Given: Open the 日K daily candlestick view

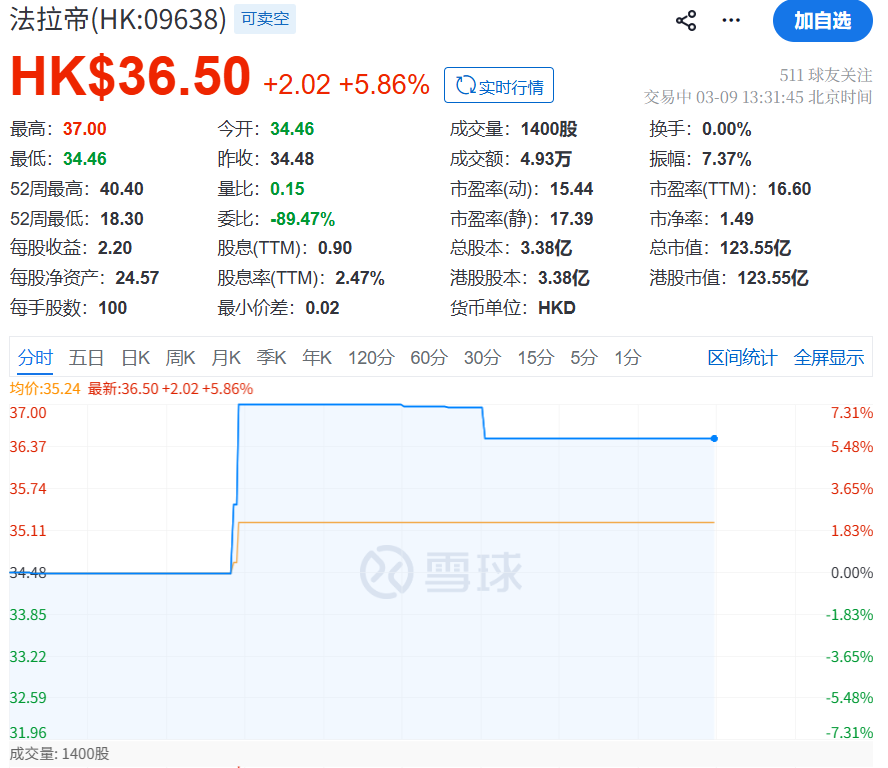Looking at the screenshot, I should click(135, 357).
